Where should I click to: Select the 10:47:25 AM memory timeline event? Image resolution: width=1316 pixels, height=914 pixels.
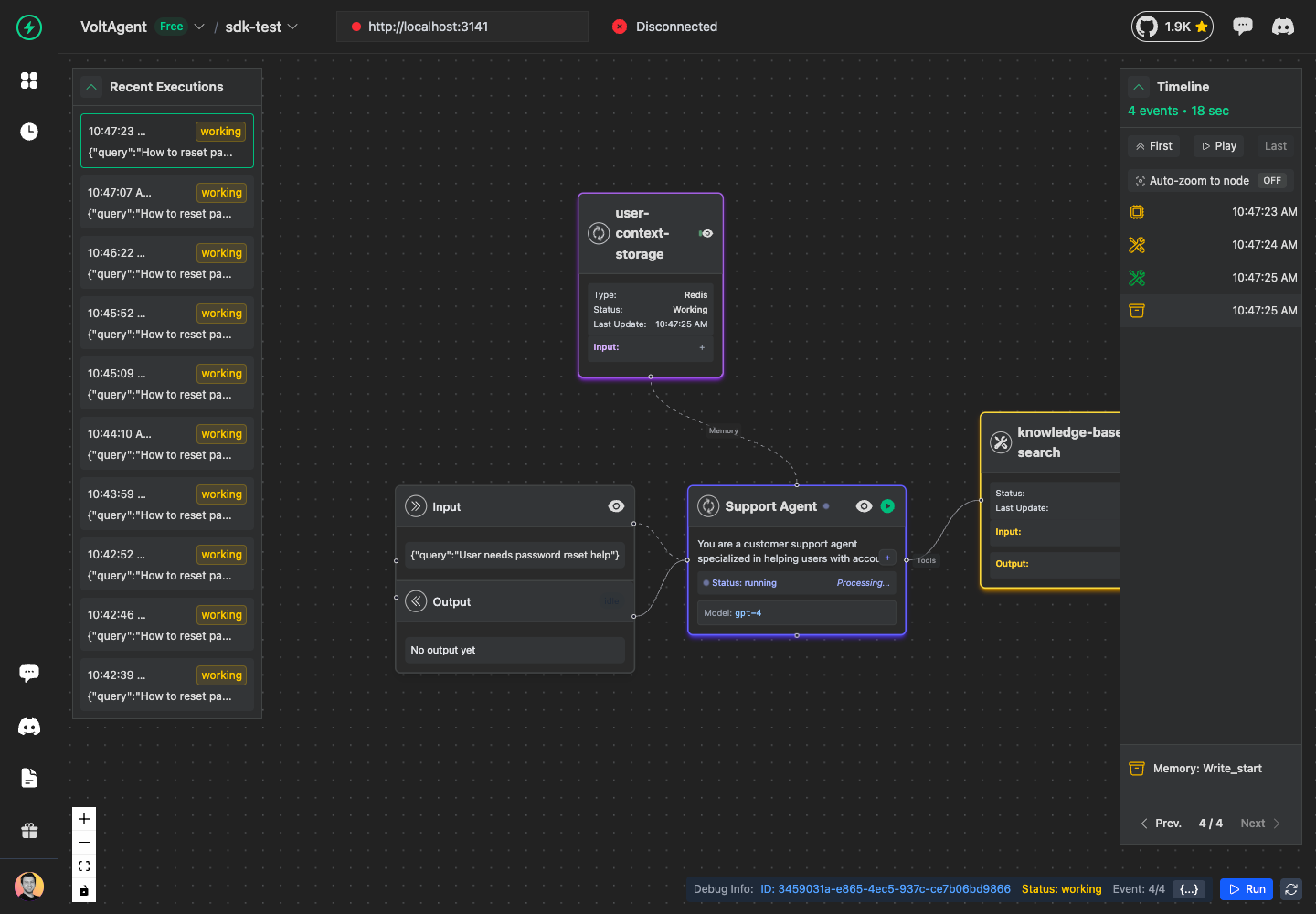click(x=1211, y=311)
